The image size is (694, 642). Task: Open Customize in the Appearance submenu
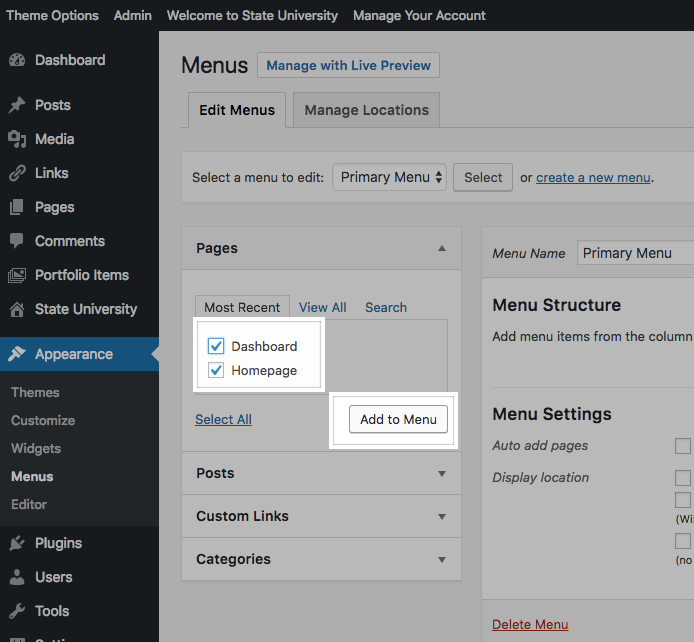click(x=43, y=420)
